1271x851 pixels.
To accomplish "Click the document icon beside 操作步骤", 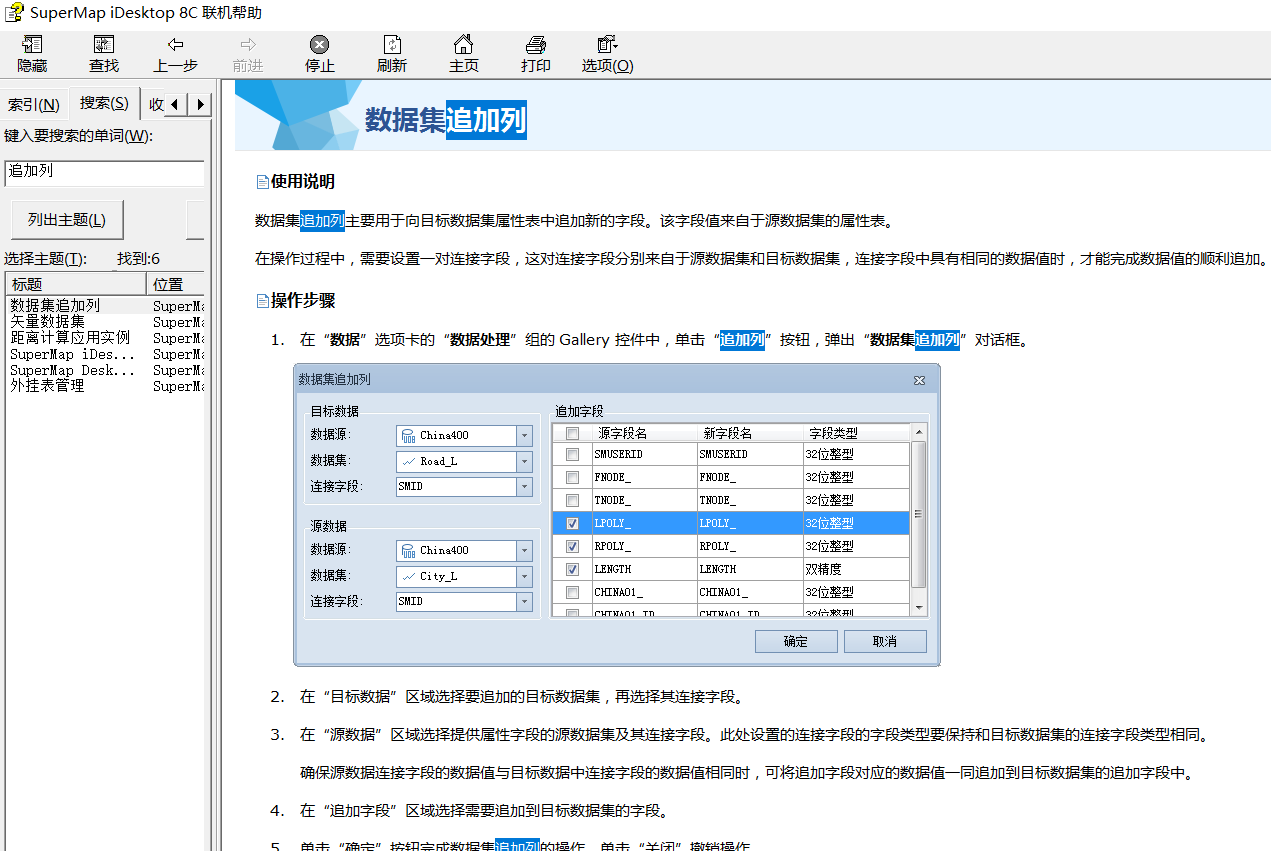I will click(x=262, y=301).
